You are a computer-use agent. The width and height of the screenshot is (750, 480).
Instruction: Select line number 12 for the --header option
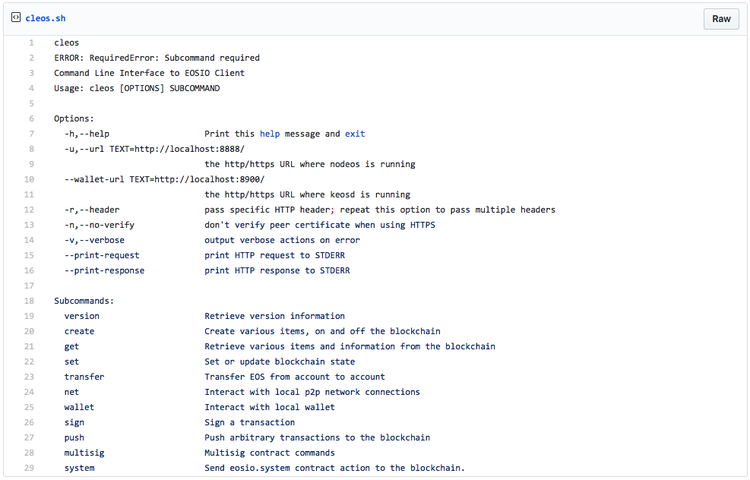pos(30,210)
